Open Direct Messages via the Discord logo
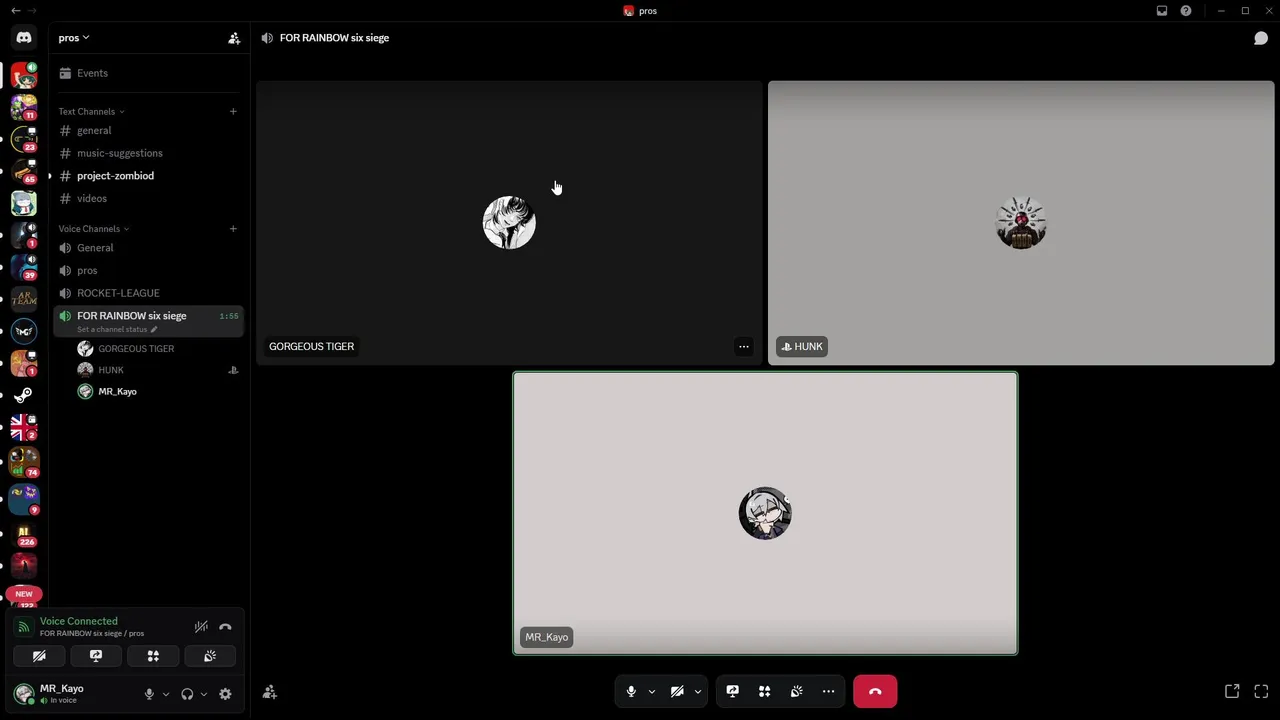This screenshot has width=1280, height=720. tap(24, 38)
